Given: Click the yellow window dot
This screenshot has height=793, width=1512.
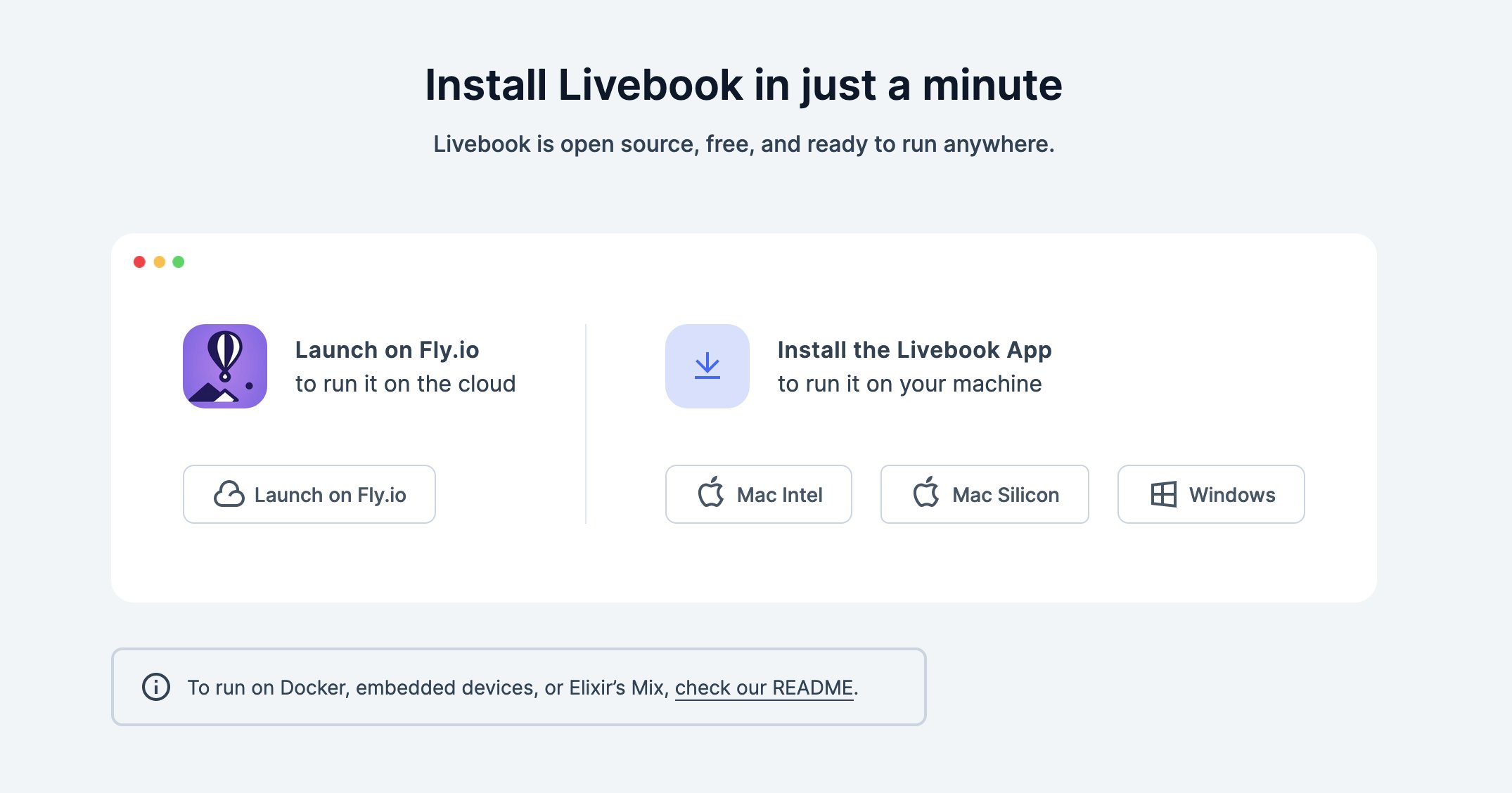Looking at the screenshot, I should 159,262.
